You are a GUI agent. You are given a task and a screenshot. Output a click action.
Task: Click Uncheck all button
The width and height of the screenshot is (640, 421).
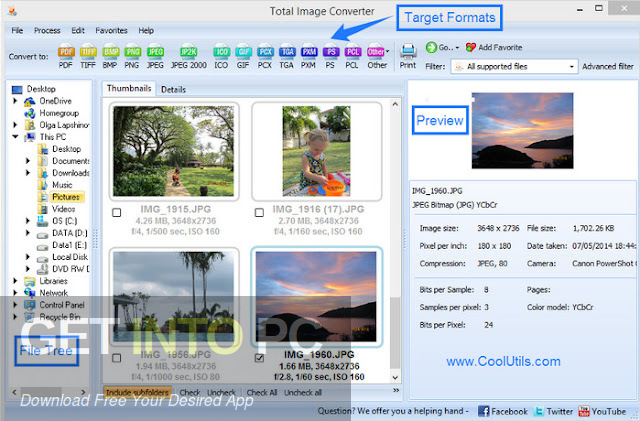[303, 392]
